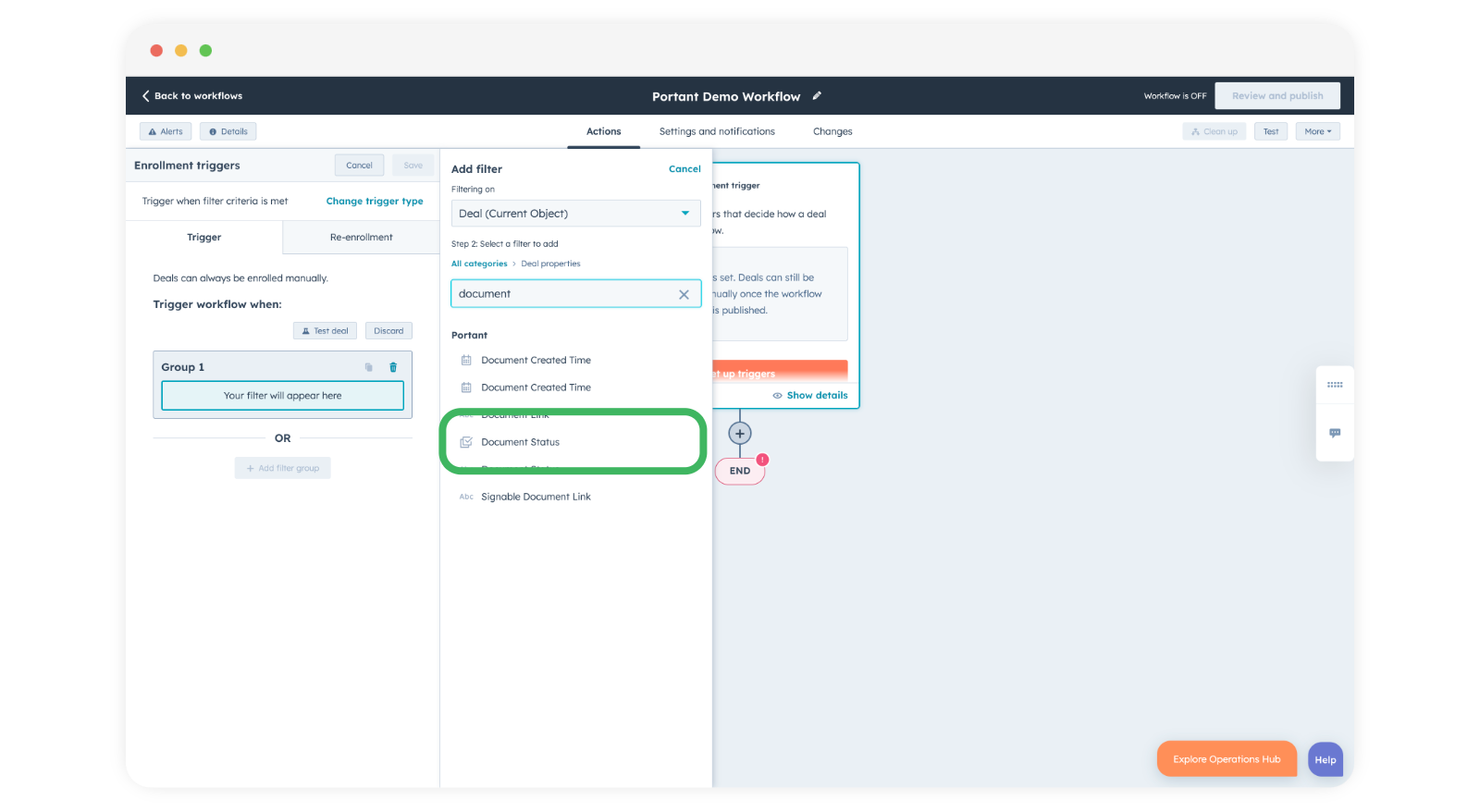Viewport: 1480px width, 812px height.
Task: Open the More dropdown menu
Action: tap(1317, 131)
